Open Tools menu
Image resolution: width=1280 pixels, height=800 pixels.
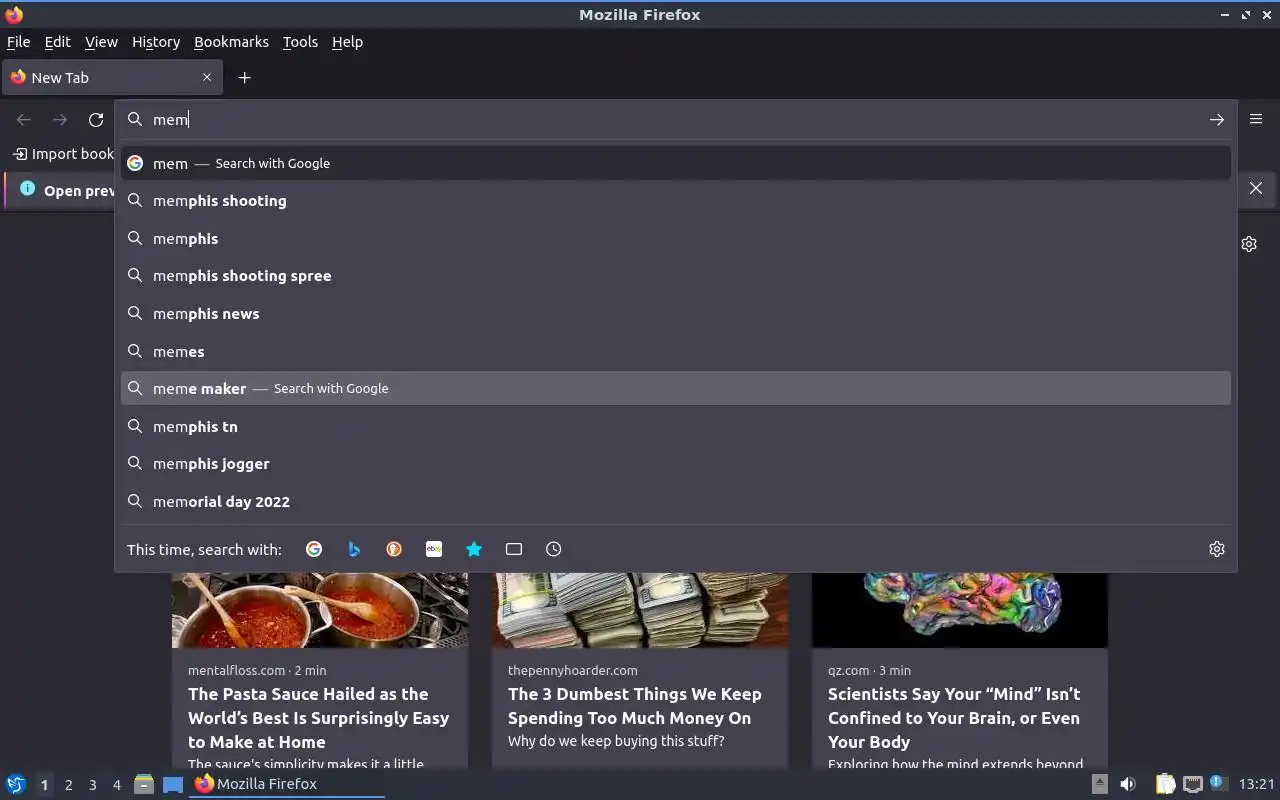tap(300, 42)
